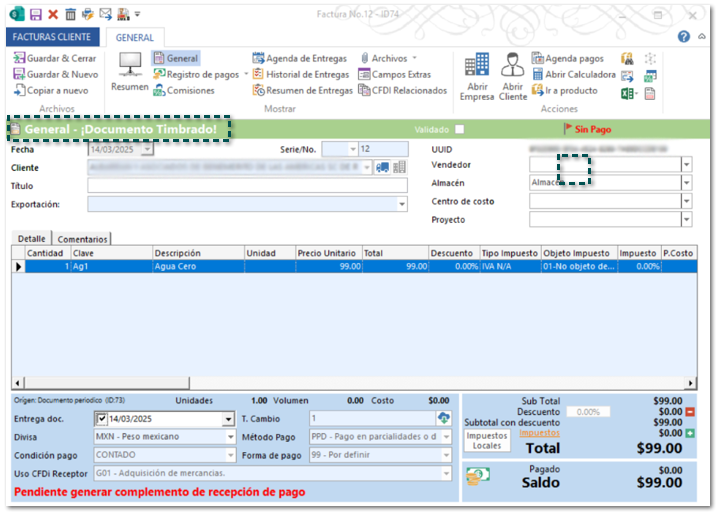Click the help question mark icon
This screenshot has width=719, height=515.
[x=685, y=36]
